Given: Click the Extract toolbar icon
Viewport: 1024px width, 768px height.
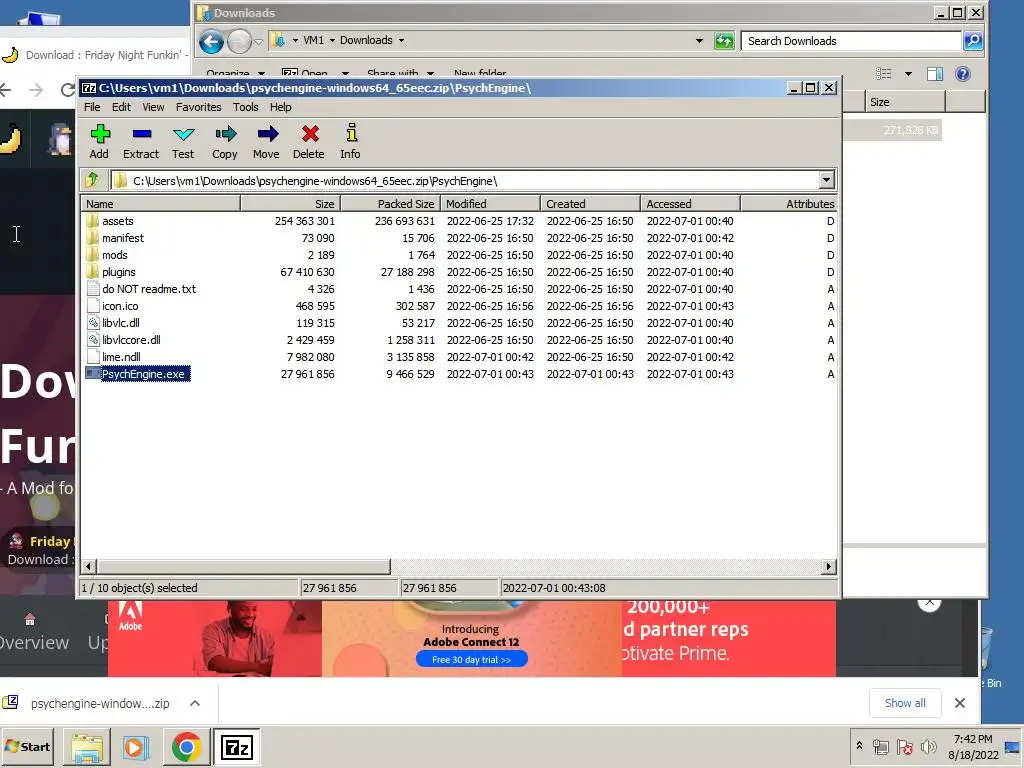Looking at the screenshot, I should (141, 135).
